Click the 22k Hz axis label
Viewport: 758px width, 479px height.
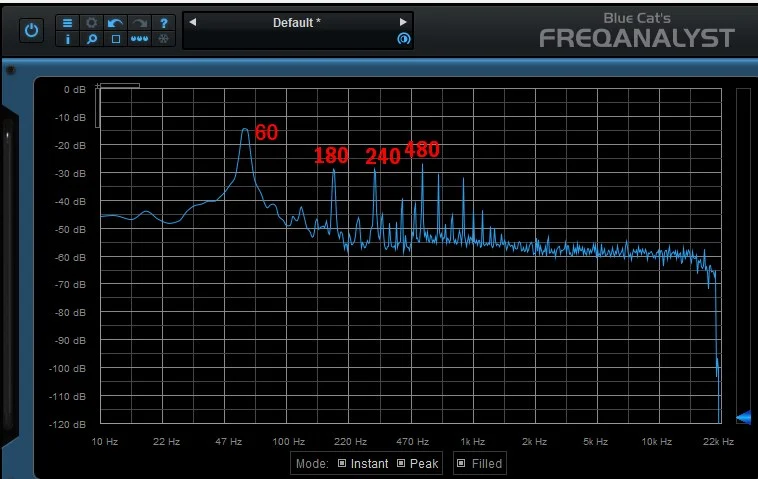(718, 441)
